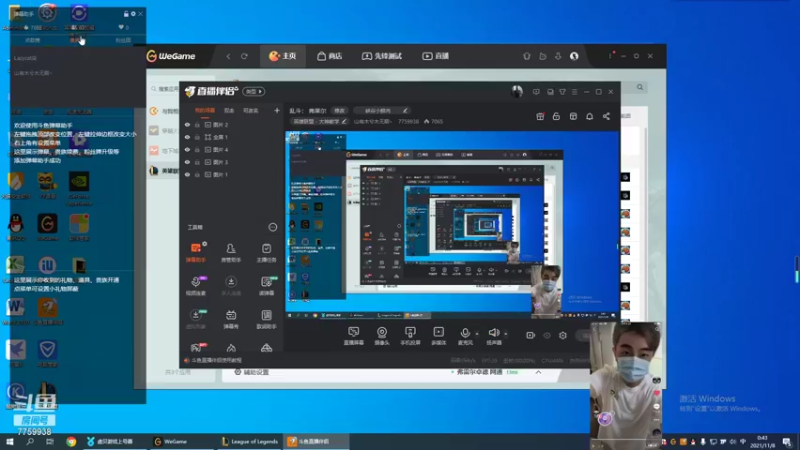The image size is (800, 450).
Task: Click the streamer avatar in title bar
Action: [517, 91]
